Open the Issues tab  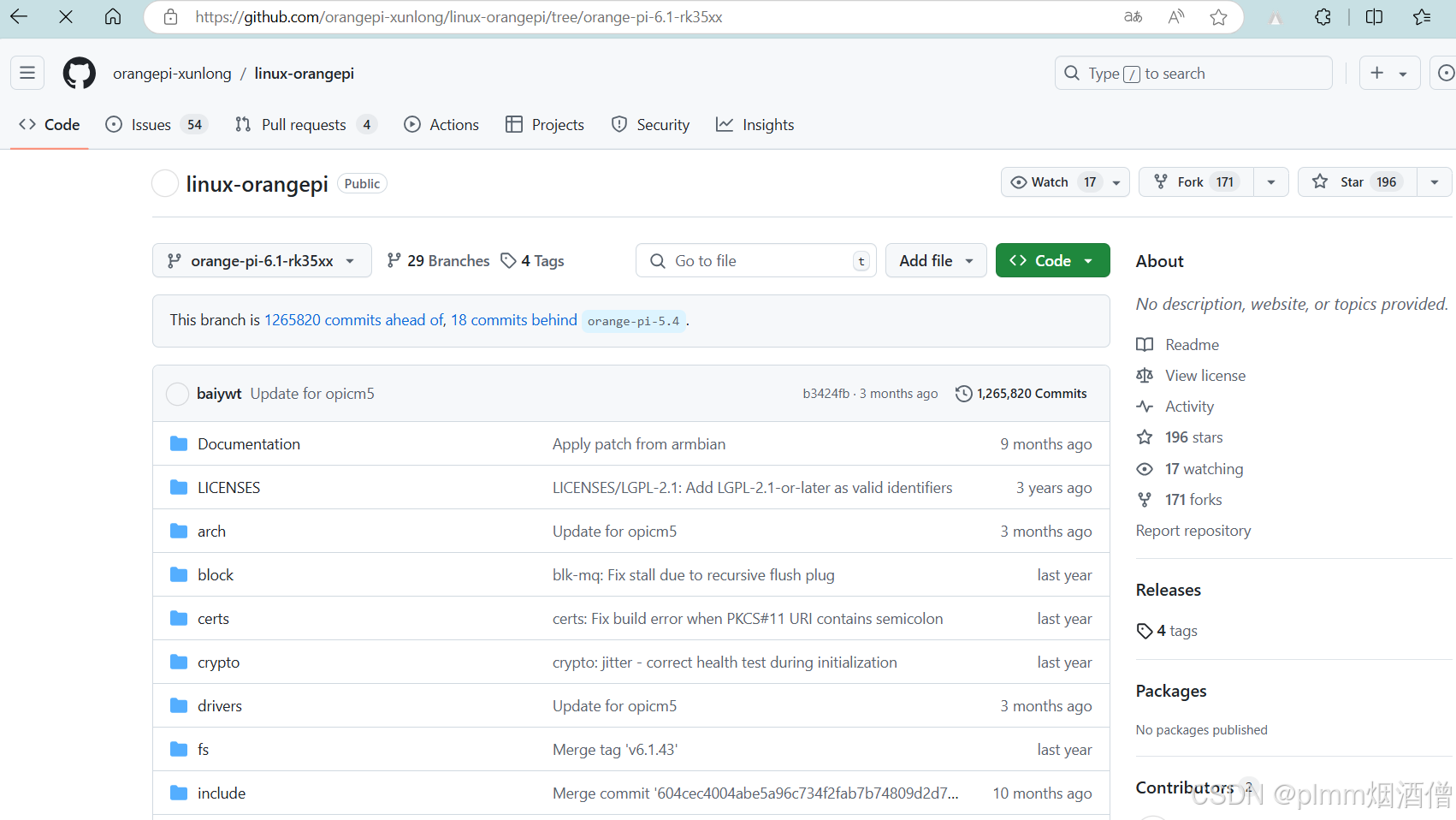click(x=157, y=125)
